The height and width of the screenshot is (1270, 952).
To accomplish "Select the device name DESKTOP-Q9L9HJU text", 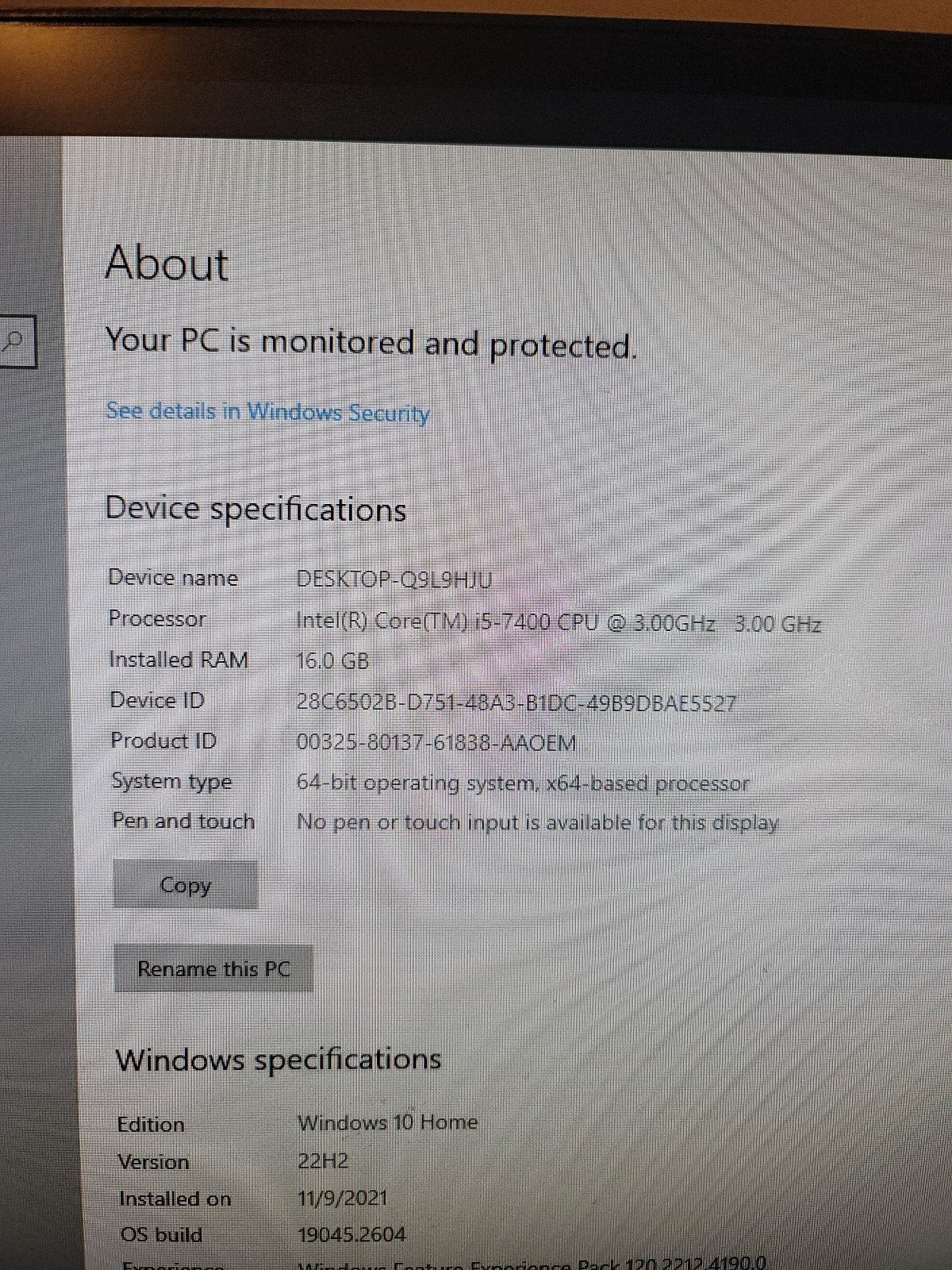I will [394, 579].
